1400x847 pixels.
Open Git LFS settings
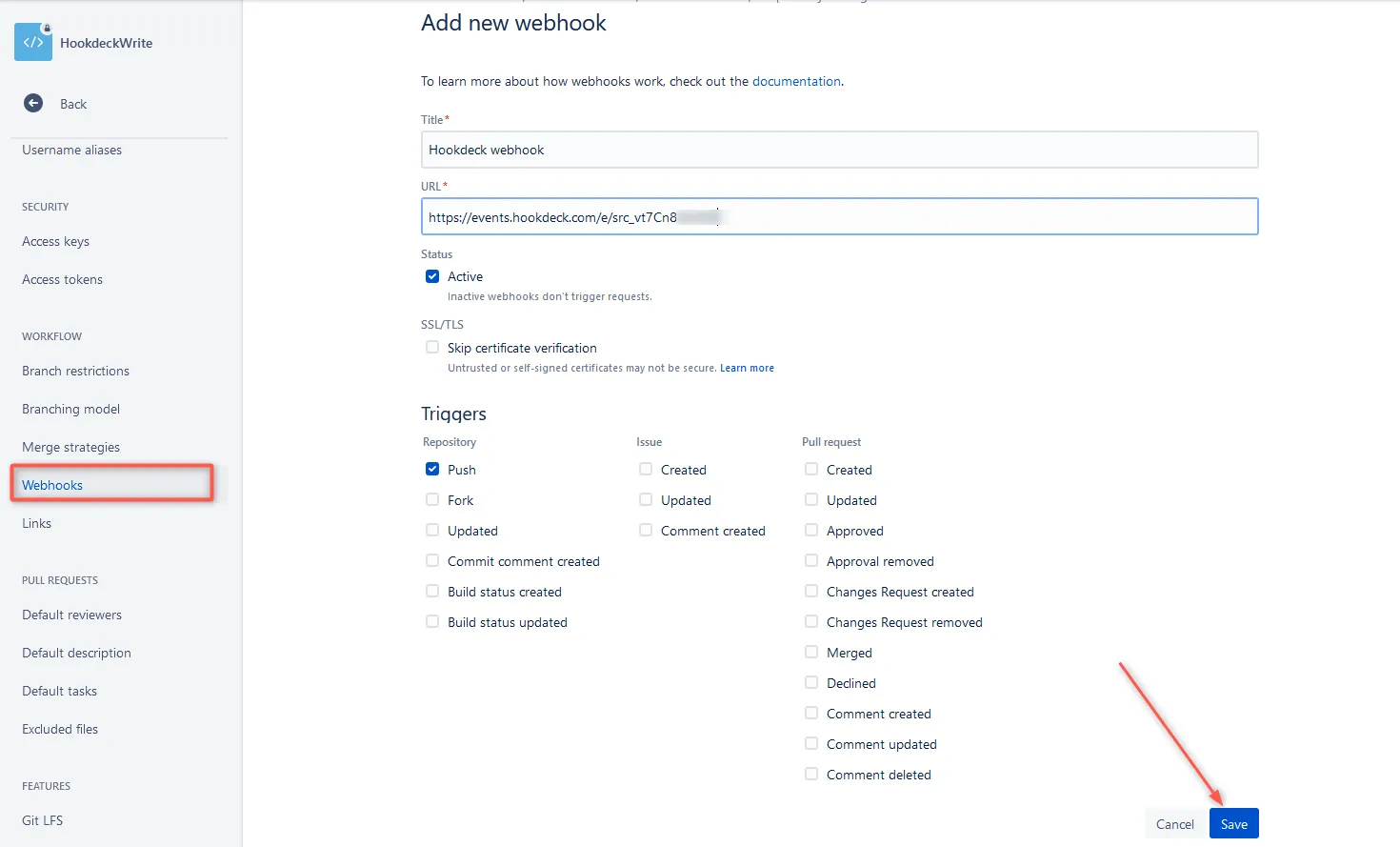(x=42, y=820)
